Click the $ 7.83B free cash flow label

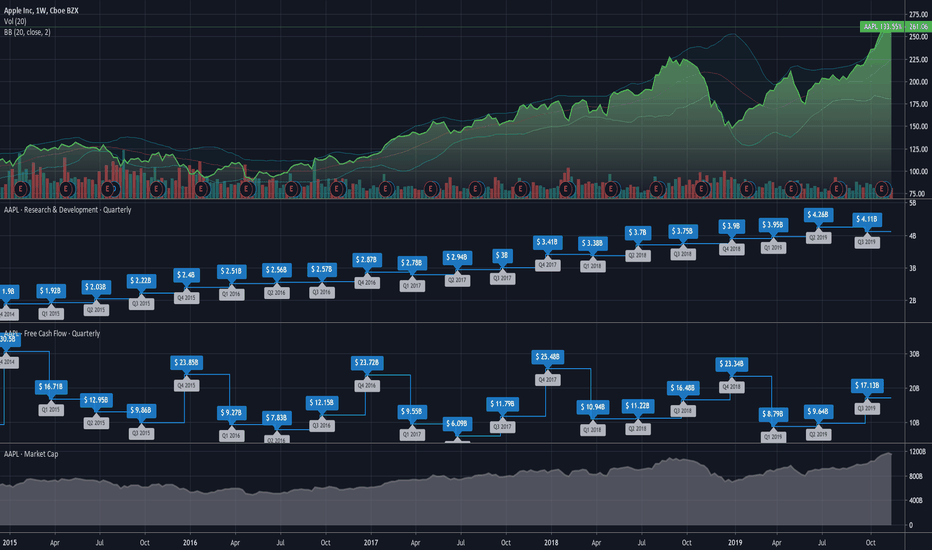coord(276,418)
